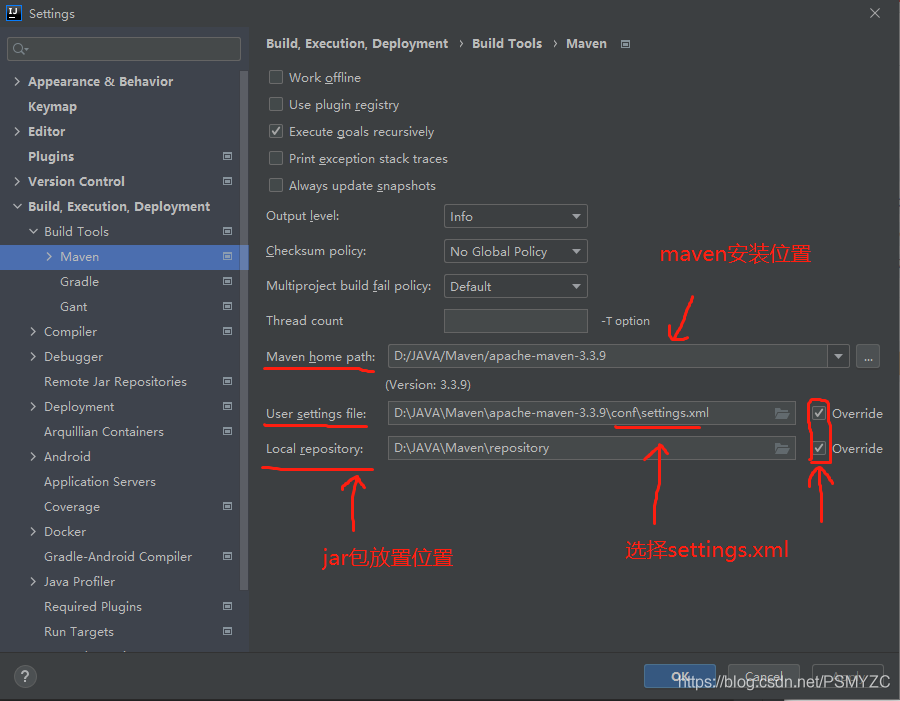
Task: Click the Local repository path field
Action: tap(592, 448)
